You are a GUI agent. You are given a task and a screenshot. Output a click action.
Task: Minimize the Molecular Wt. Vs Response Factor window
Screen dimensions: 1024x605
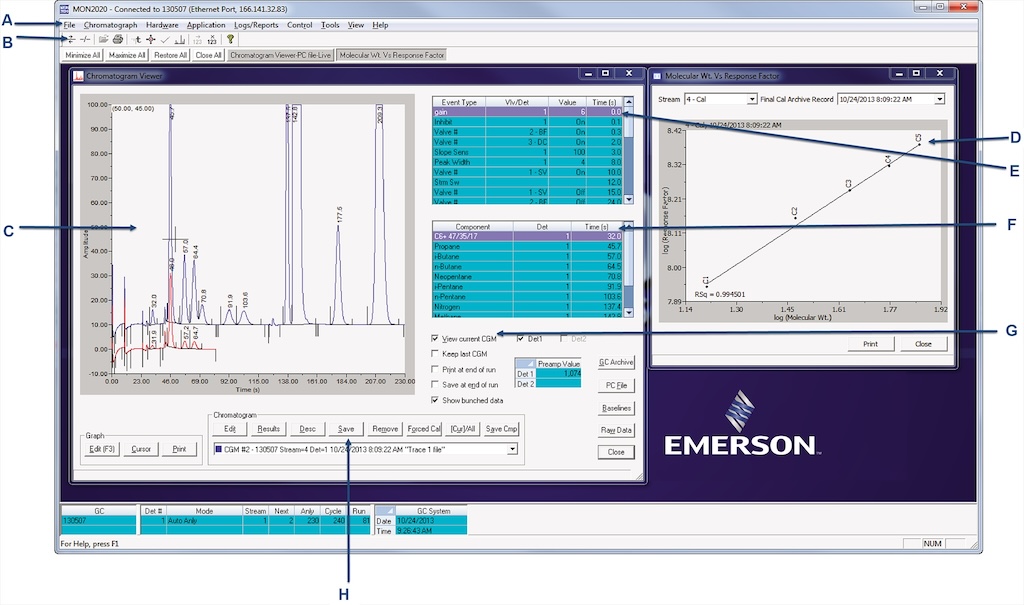click(x=899, y=73)
